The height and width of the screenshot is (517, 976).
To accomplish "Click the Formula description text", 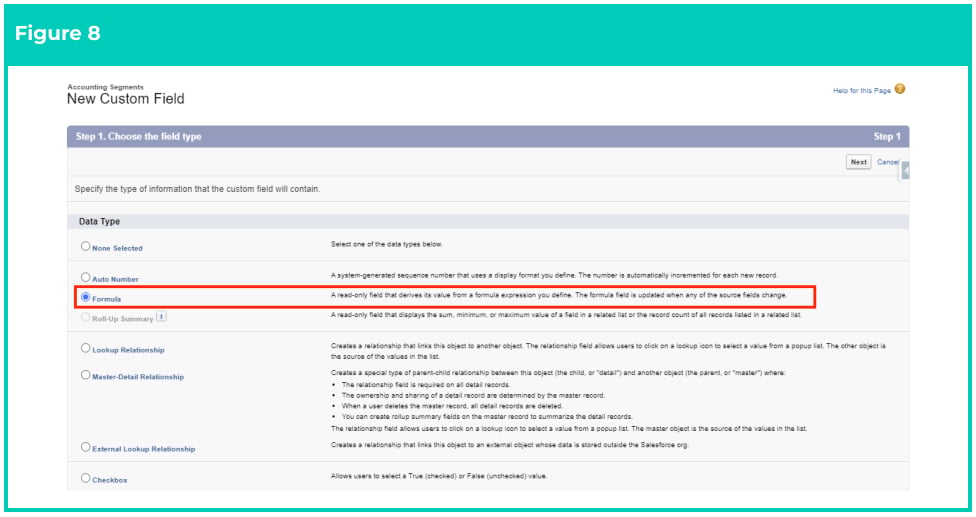I will coord(559,295).
